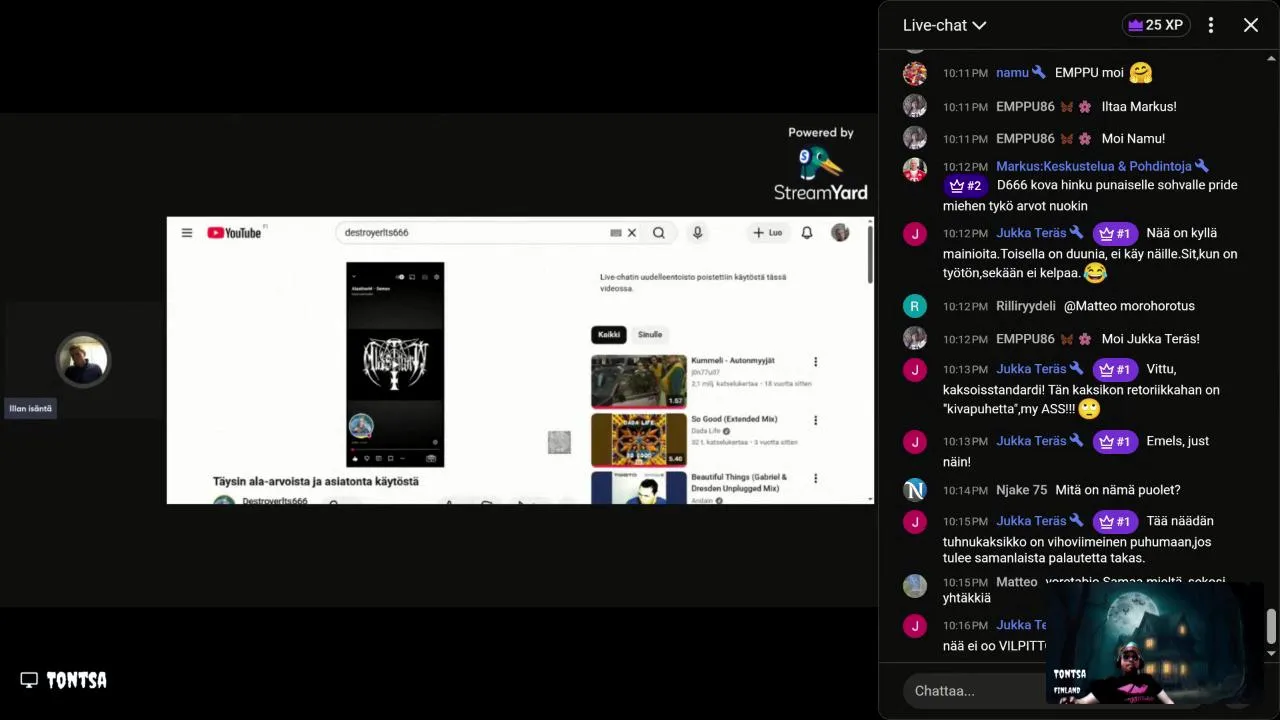The image size is (1280, 720).
Task: Open the Kummeli - Autonmyyjät thumbnail
Action: point(639,381)
